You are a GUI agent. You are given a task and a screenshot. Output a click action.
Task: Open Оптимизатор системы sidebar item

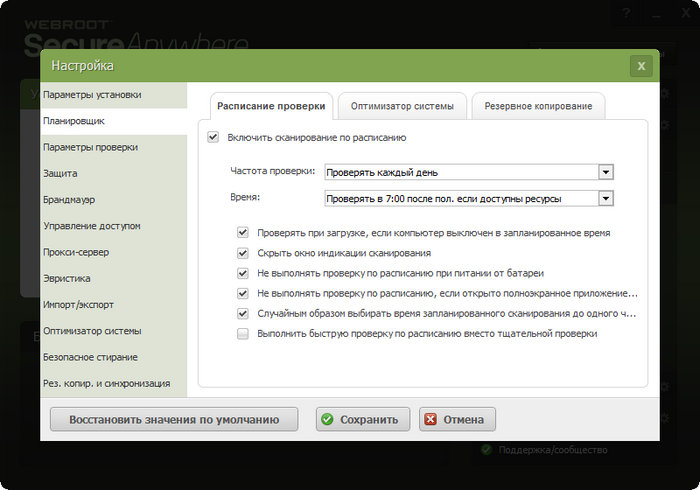(113, 331)
